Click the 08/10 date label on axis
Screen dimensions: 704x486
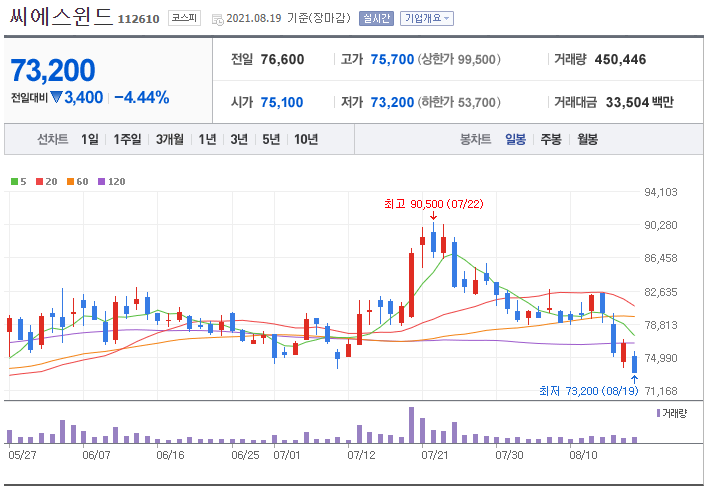(x=583, y=455)
